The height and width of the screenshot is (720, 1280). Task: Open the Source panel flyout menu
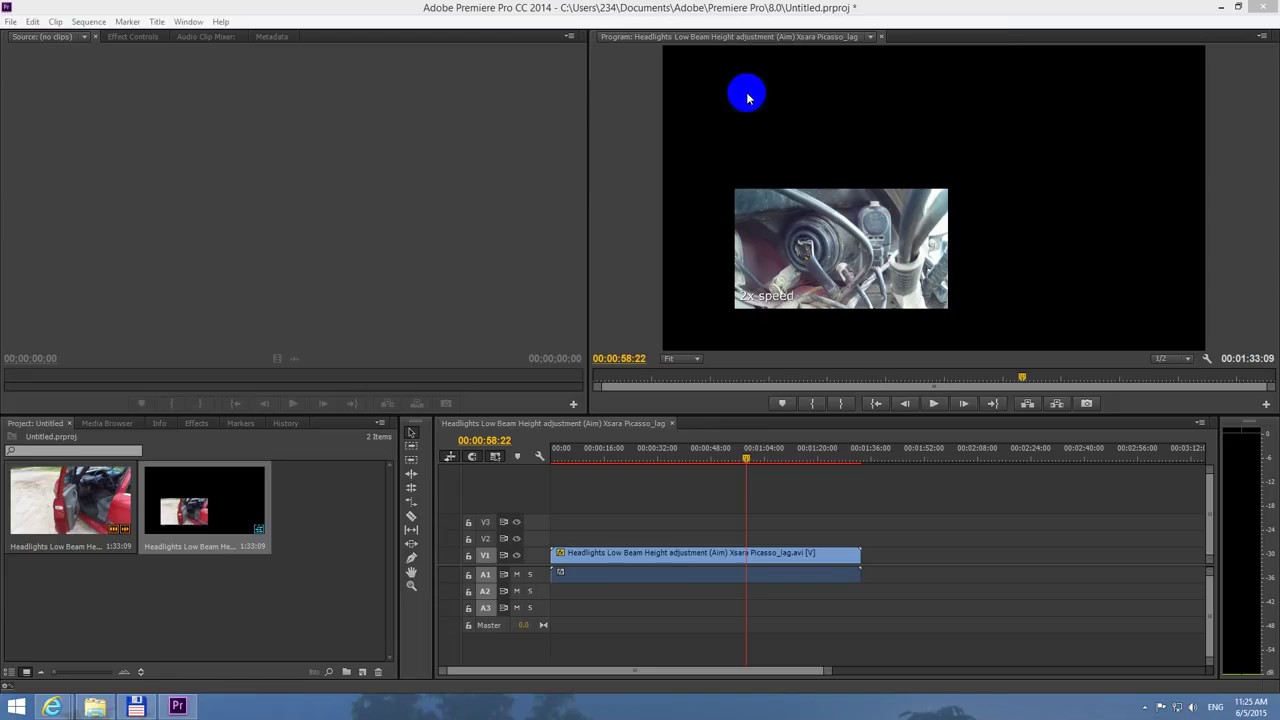coord(569,36)
